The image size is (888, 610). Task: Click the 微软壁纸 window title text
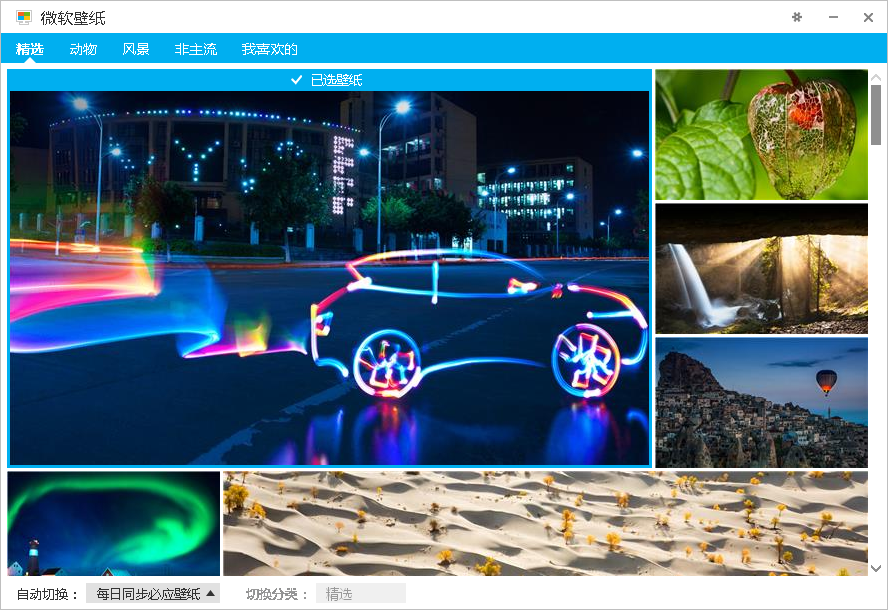(73, 18)
